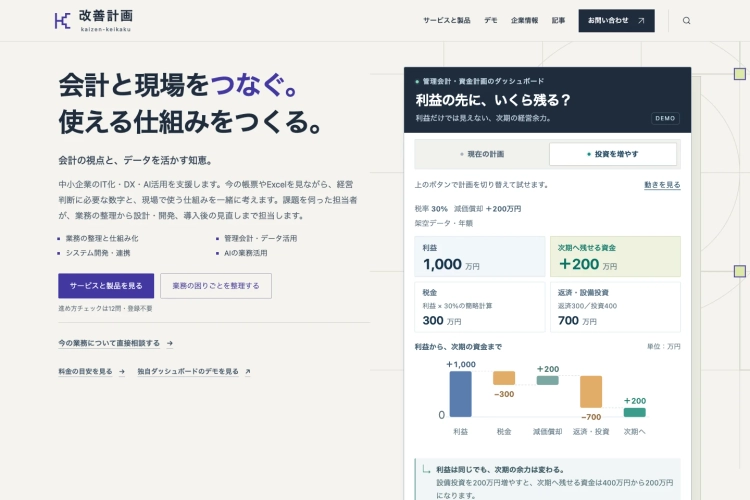Open 独自ダッシュボードのデモを見る link
Image resolution: width=750 pixels, height=500 pixels.
pos(188,371)
